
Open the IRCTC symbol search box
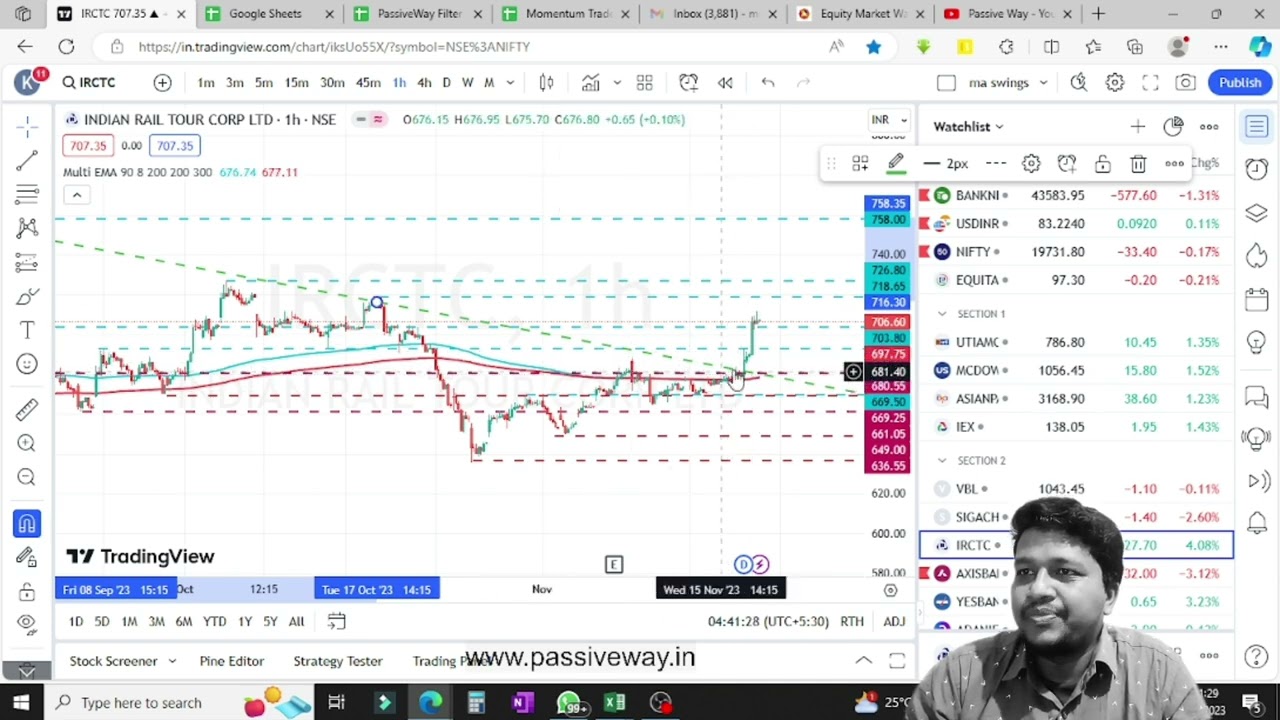[x=90, y=83]
